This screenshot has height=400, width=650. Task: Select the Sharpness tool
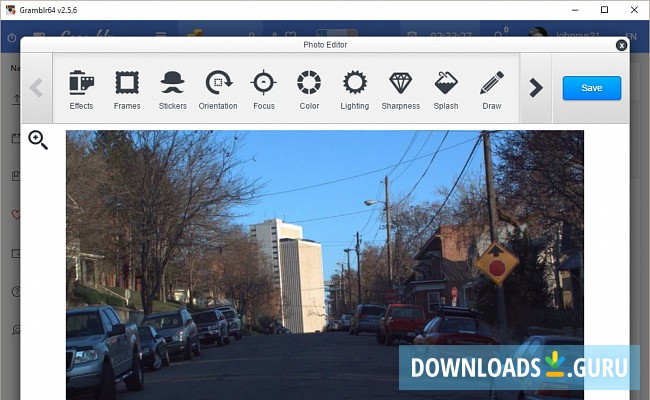(400, 89)
